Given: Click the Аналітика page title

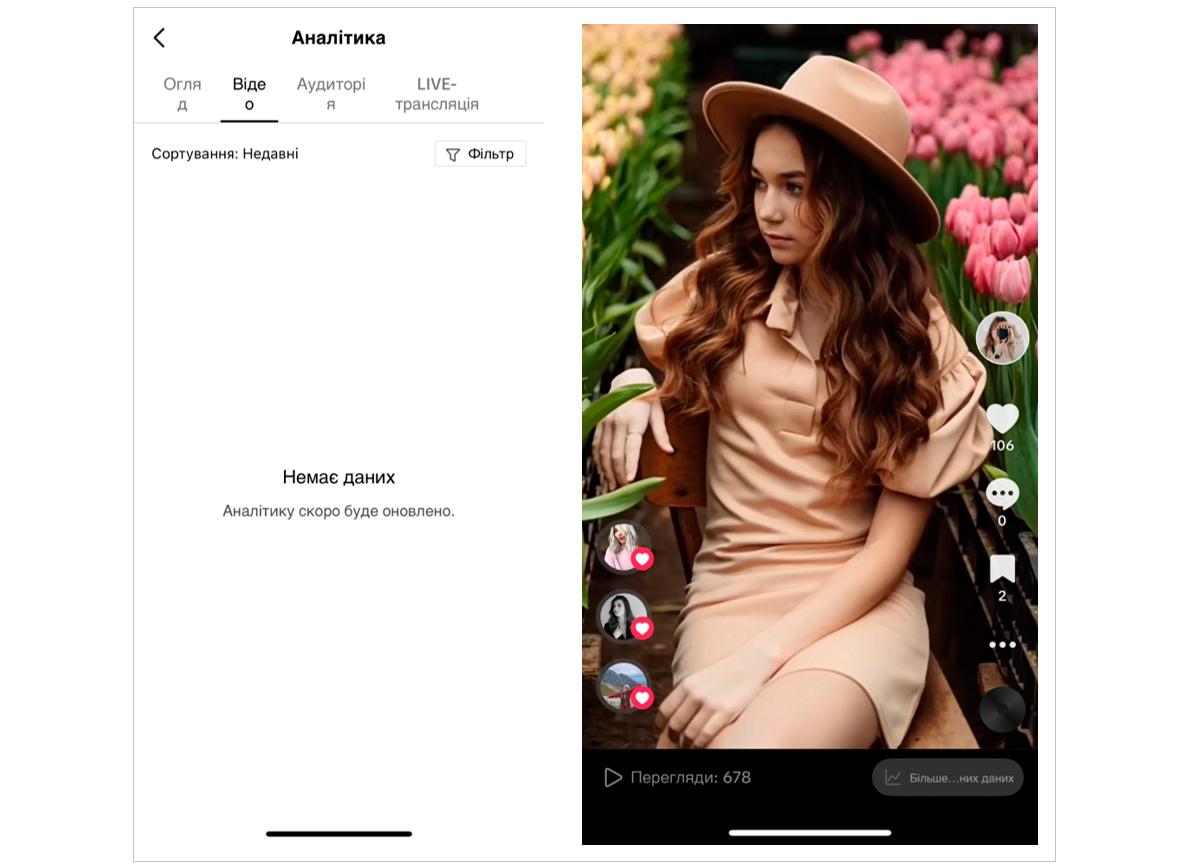Looking at the screenshot, I should (338, 38).
